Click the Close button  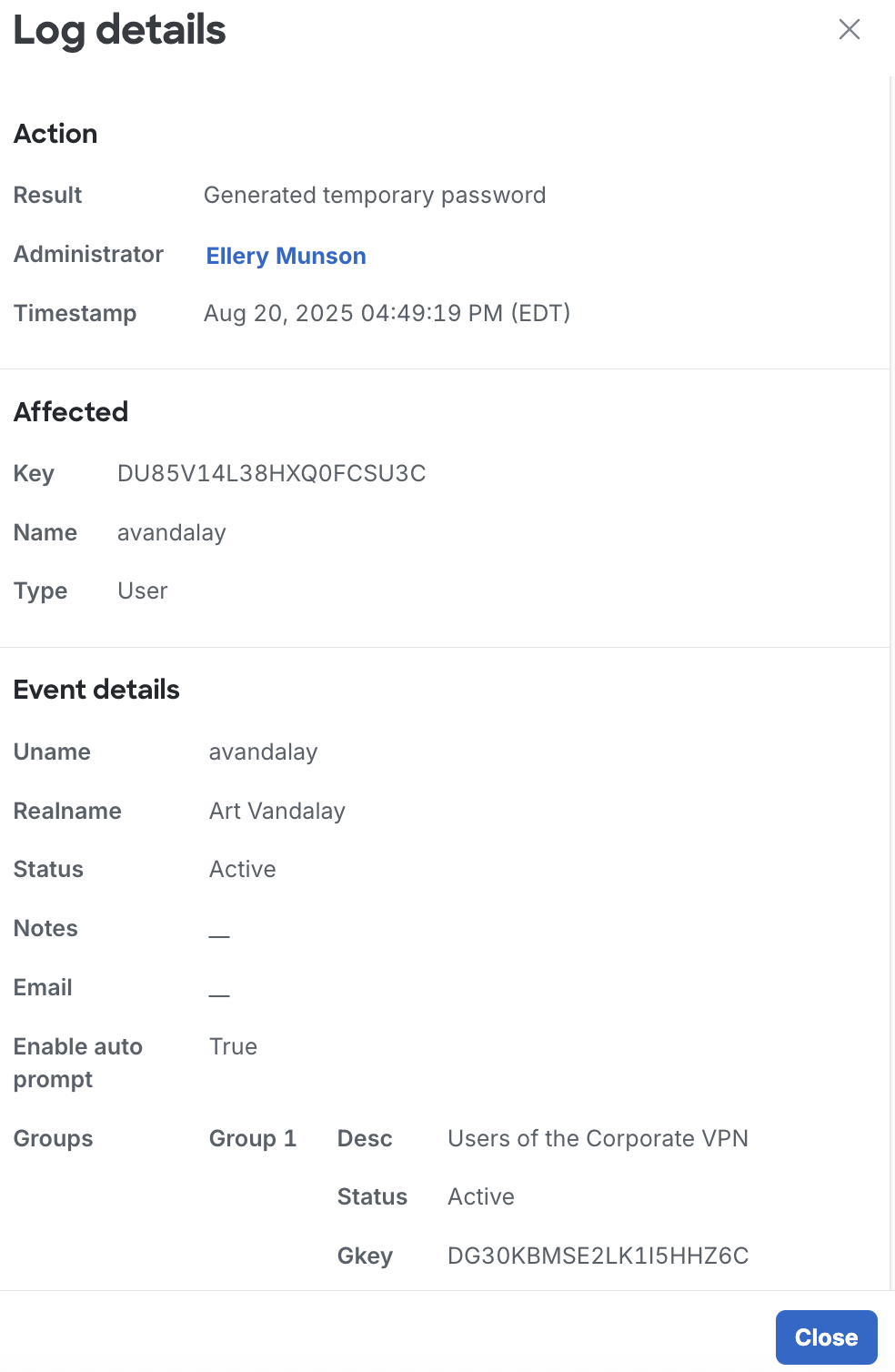pos(825,1337)
